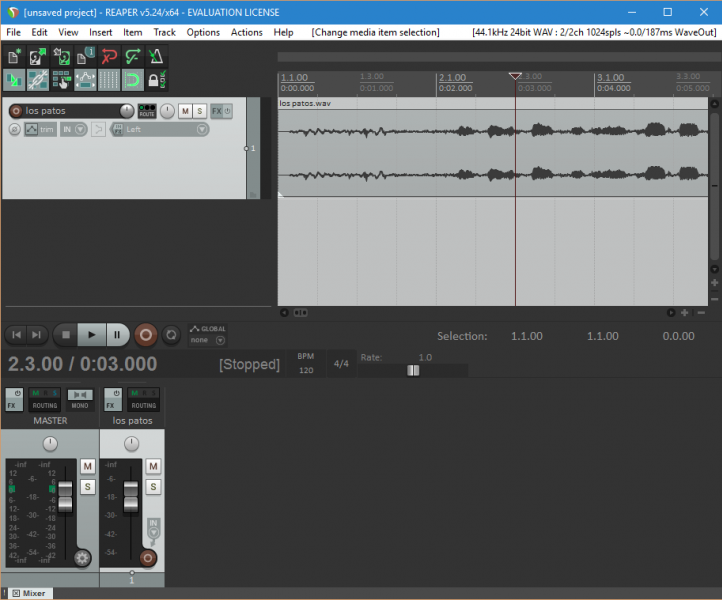Toggle the locking padlock toolbar icon
This screenshot has width=722, height=600.
156,80
